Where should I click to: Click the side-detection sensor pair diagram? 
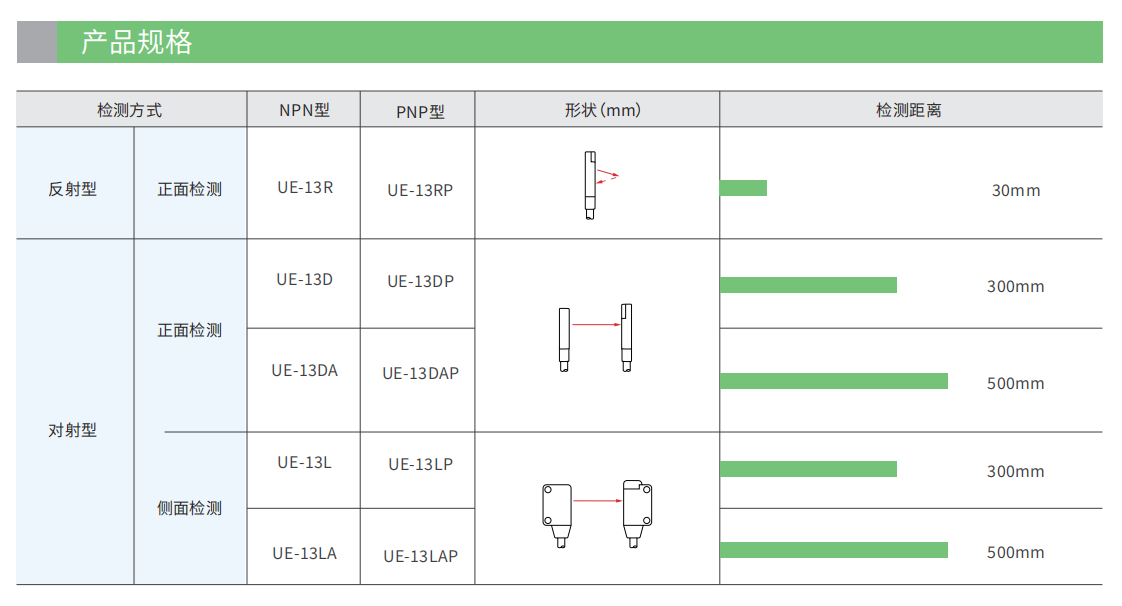click(597, 514)
